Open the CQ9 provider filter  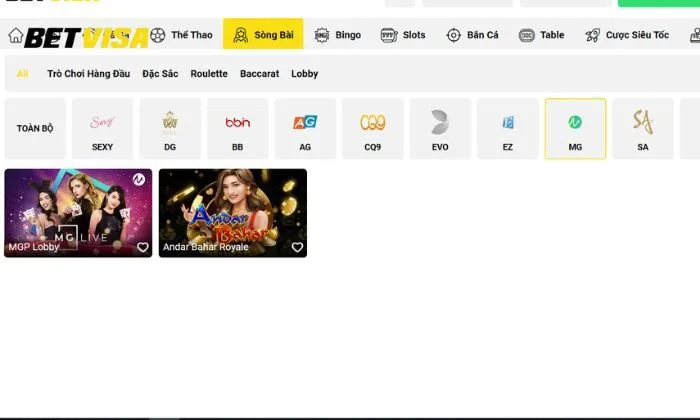click(x=372, y=128)
